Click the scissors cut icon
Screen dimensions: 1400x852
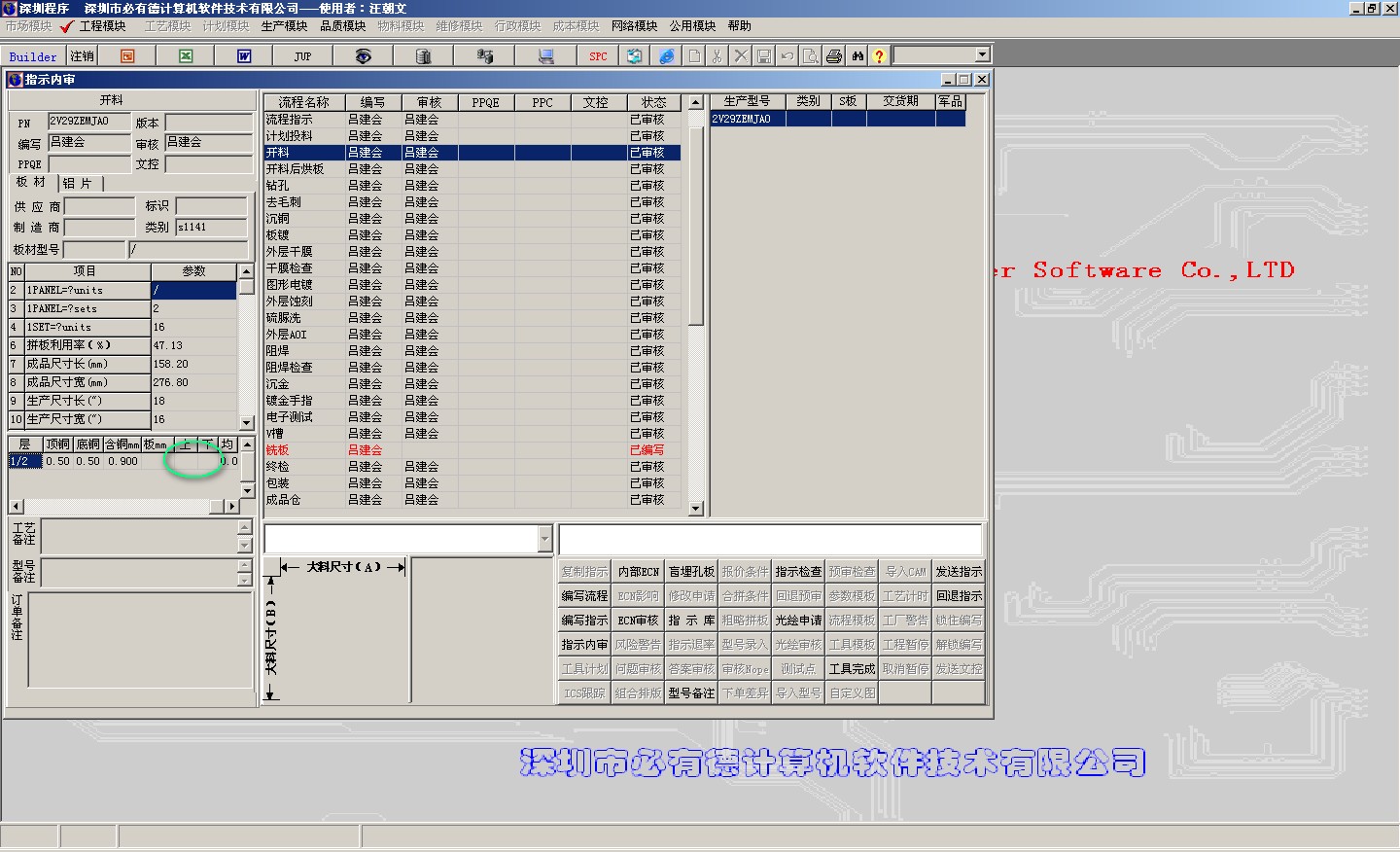(717, 56)
